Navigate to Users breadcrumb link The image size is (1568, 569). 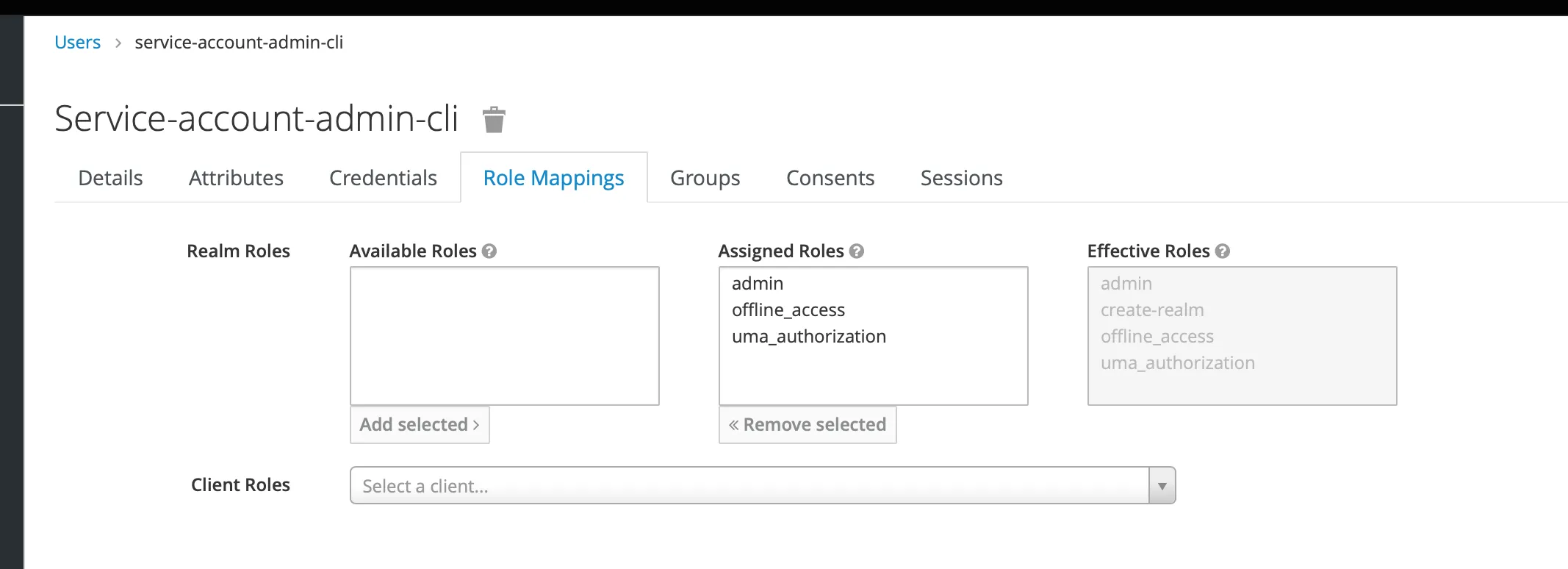coord(78,43)
